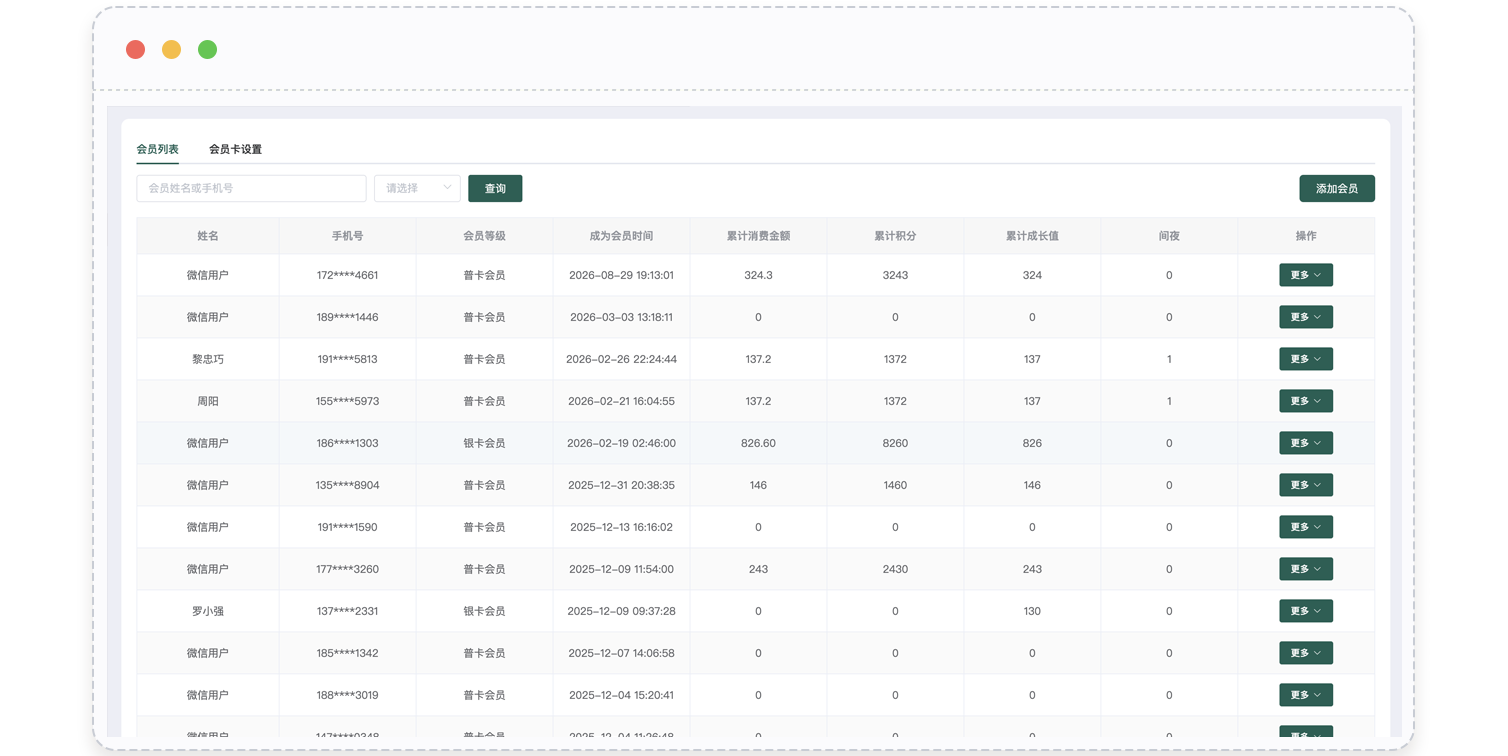
Task: Click the red window close dot
Action: click(136, 49)
